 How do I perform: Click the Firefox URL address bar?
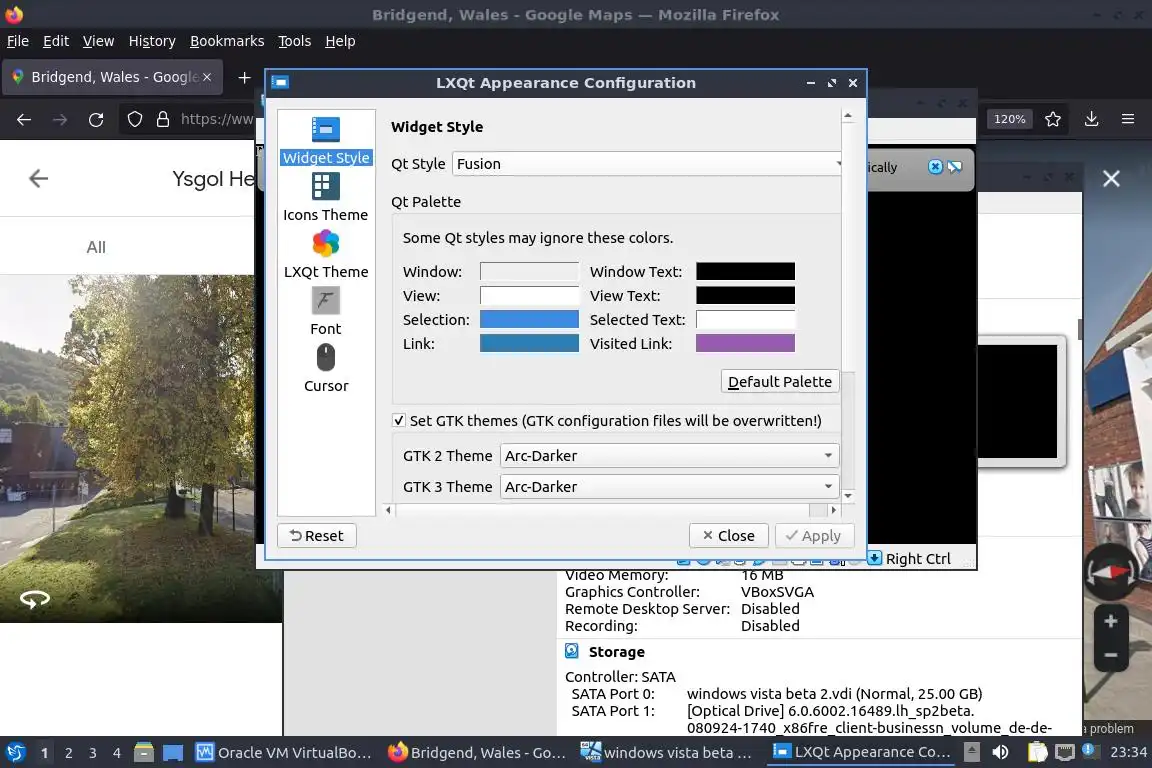[216, 119]
